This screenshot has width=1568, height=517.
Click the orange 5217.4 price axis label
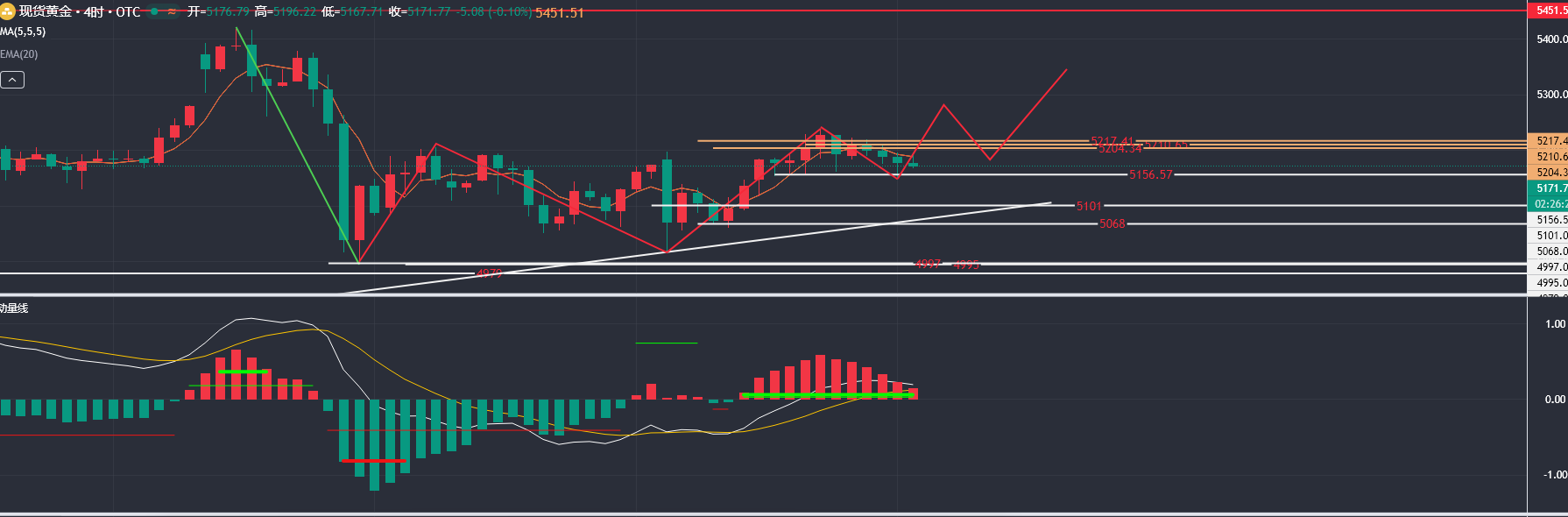pos(1550,141)
